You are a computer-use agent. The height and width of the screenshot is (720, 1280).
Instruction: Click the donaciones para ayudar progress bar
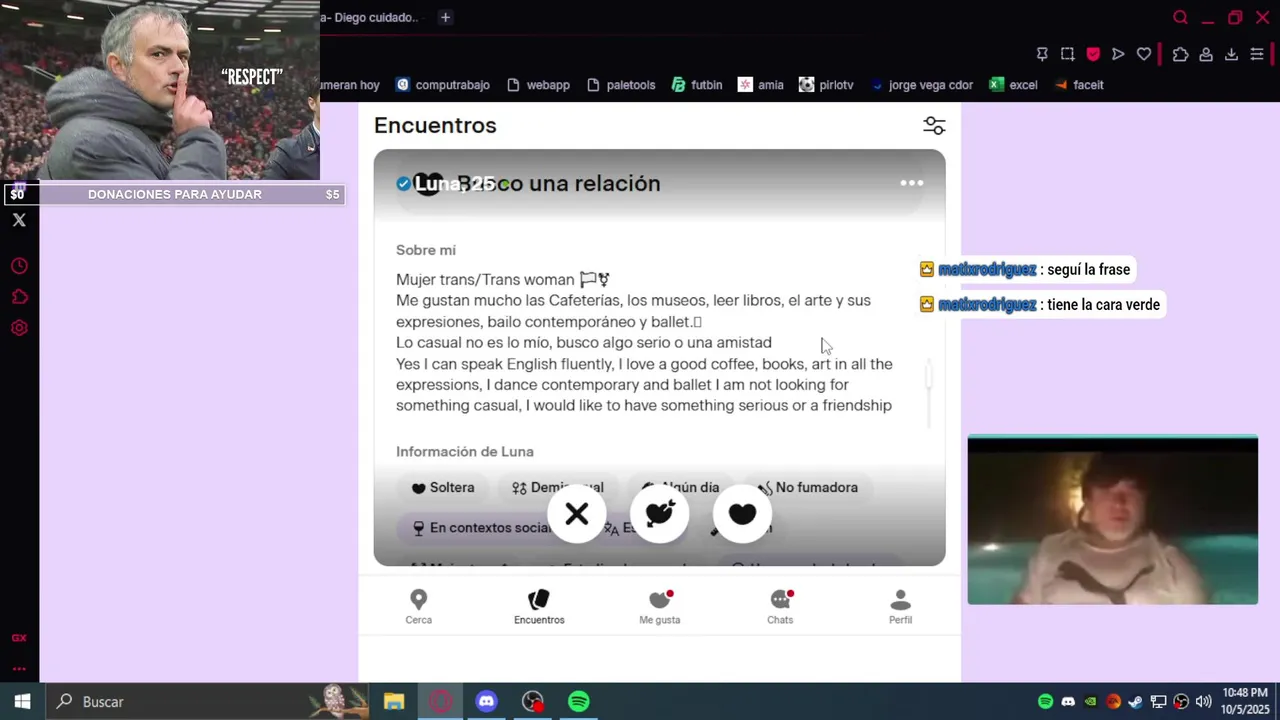click(x=175, y=194)
